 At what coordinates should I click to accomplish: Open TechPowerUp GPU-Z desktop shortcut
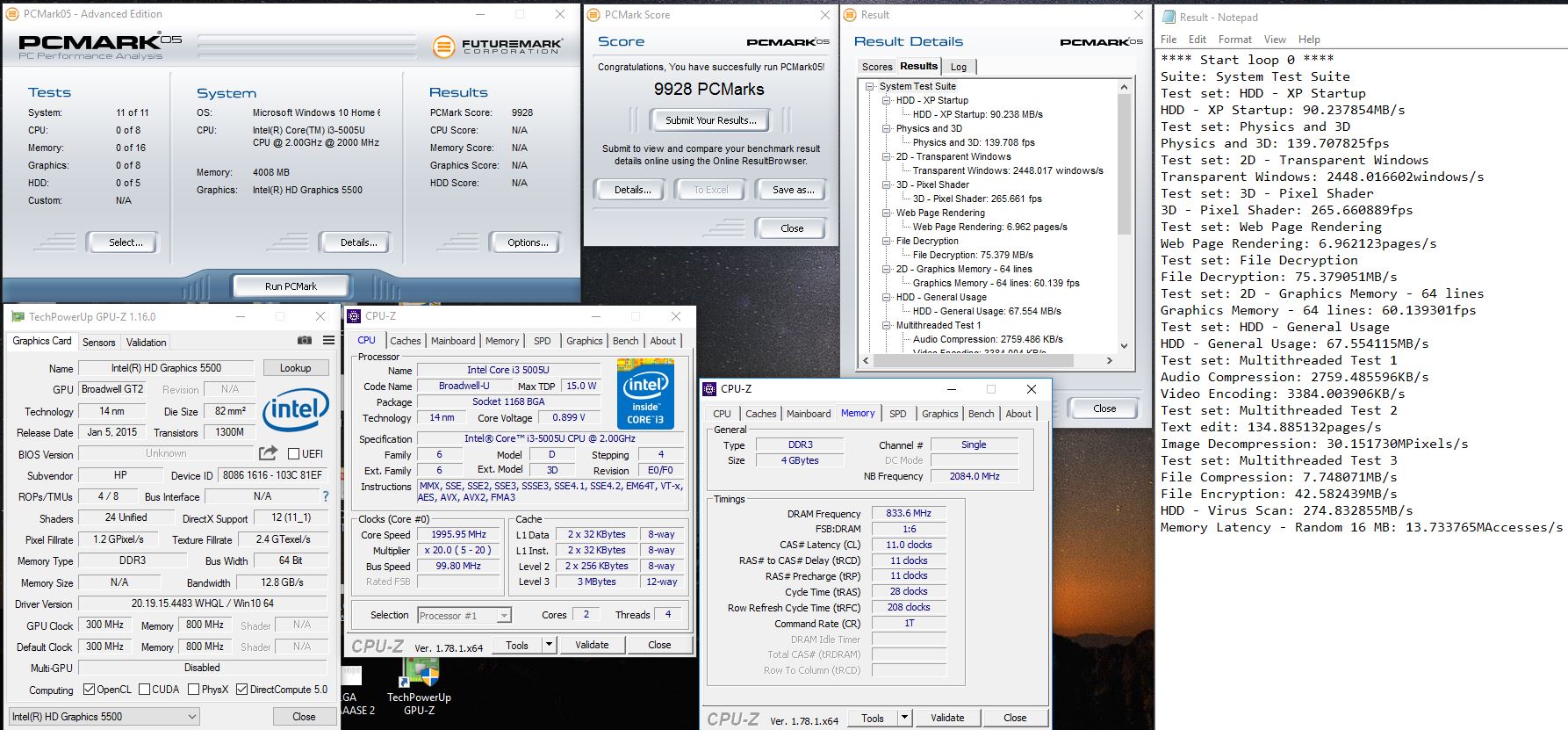click(x=419, y=685)
